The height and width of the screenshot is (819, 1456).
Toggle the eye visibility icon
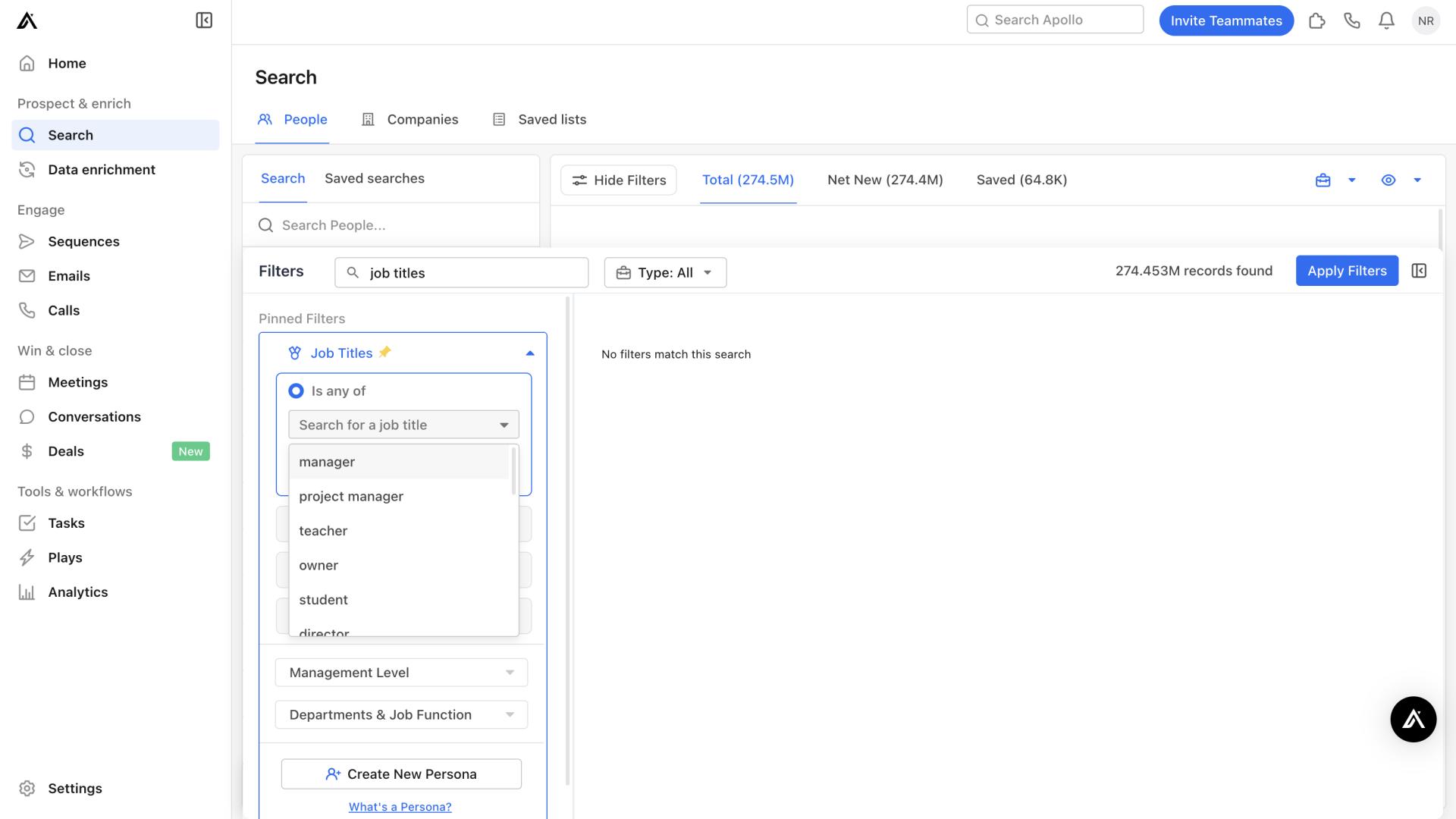[x=1388, y=180]
